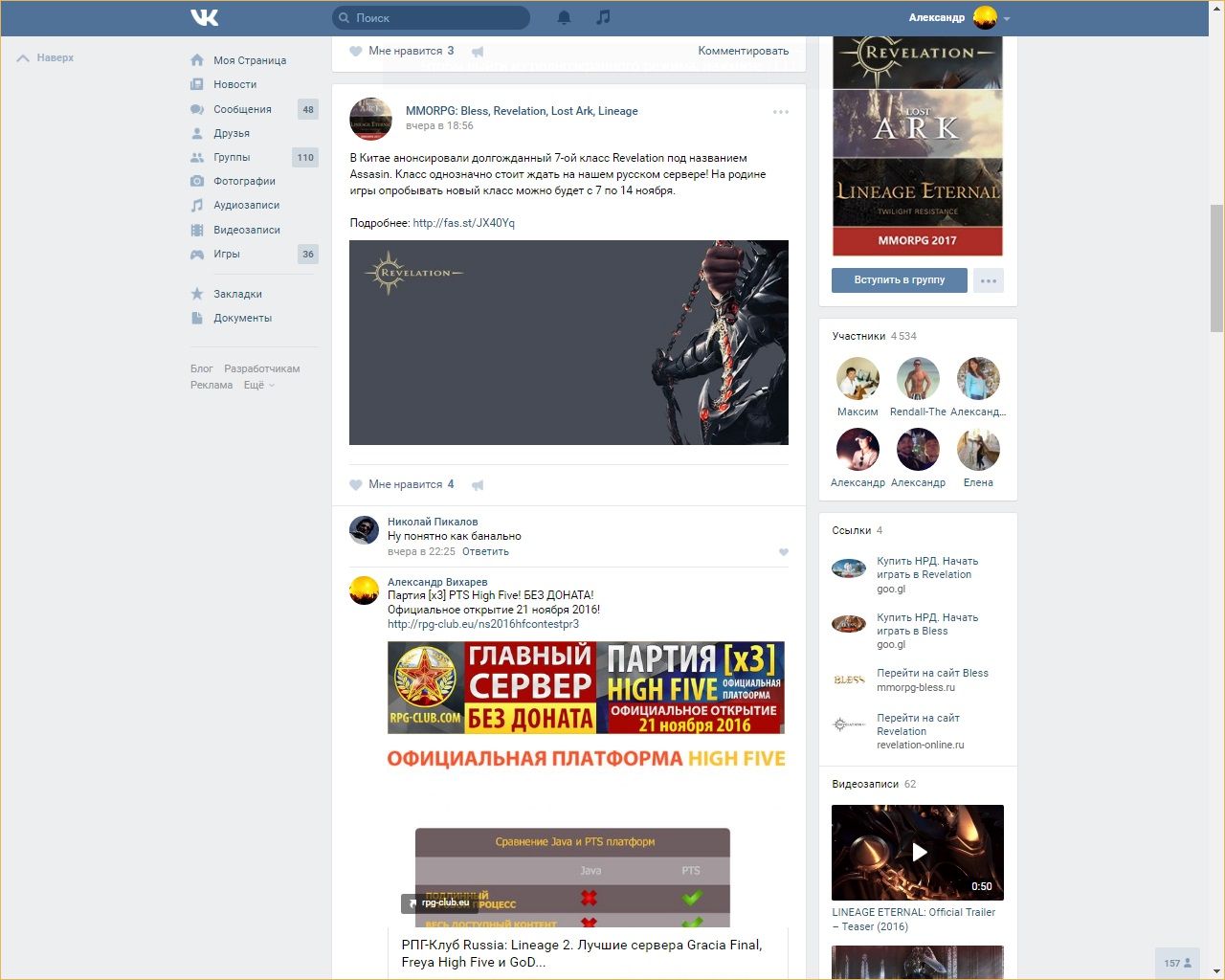Open Николай Пикалов profile name
This screenshot has width=1225, height=980.
pyautogui.click(x=433, y=522)
